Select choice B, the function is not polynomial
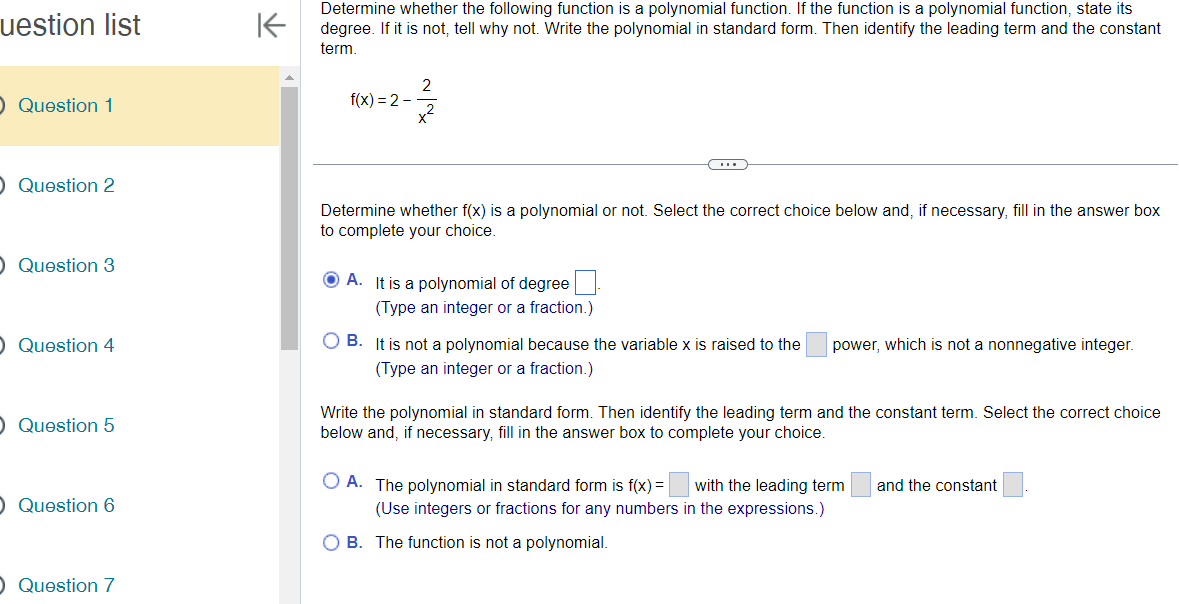Screen dimensions: 1179x604 tap(331, 542)
